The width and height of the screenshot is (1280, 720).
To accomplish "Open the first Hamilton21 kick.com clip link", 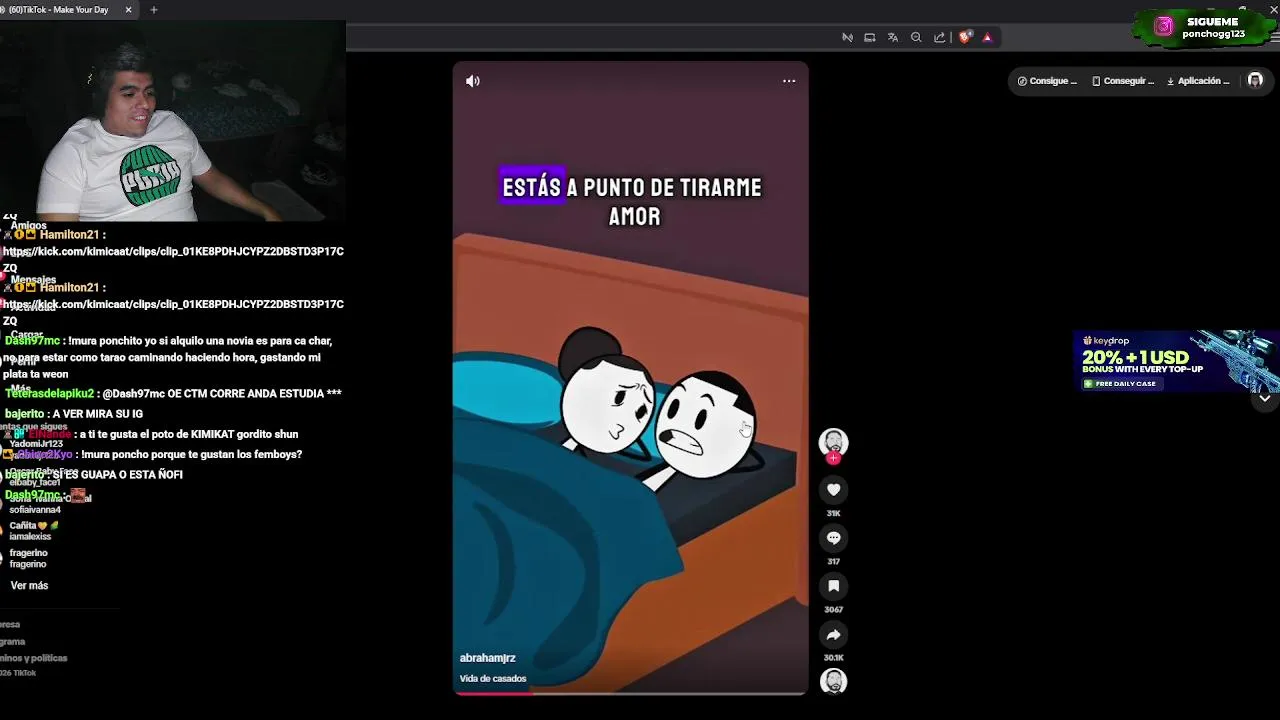I will [x=173, y=260].
